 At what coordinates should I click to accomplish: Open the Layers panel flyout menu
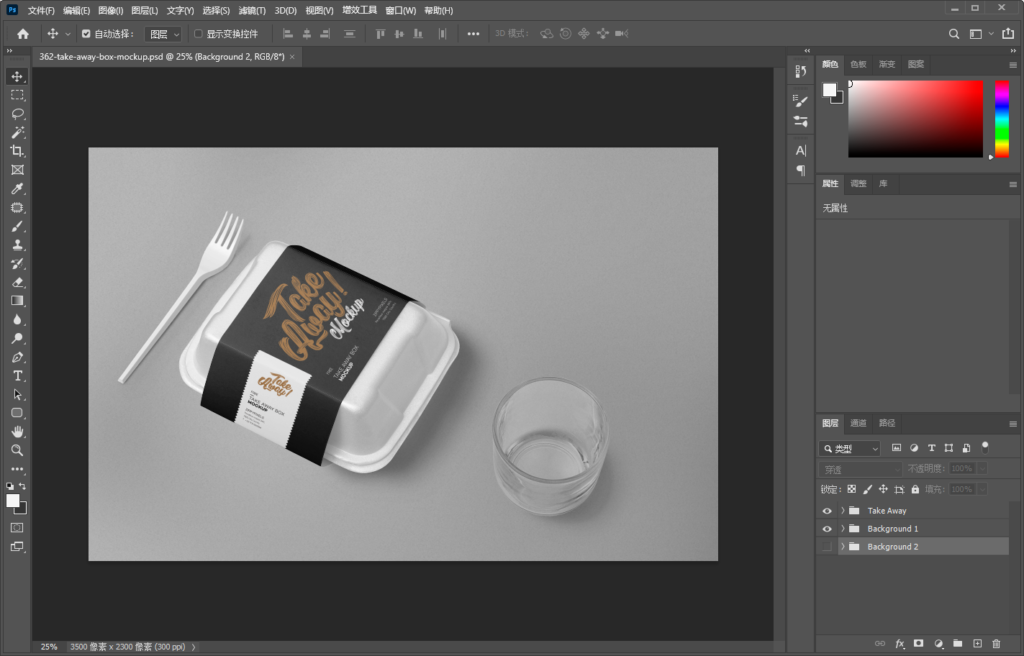[x=1013, y=423]
